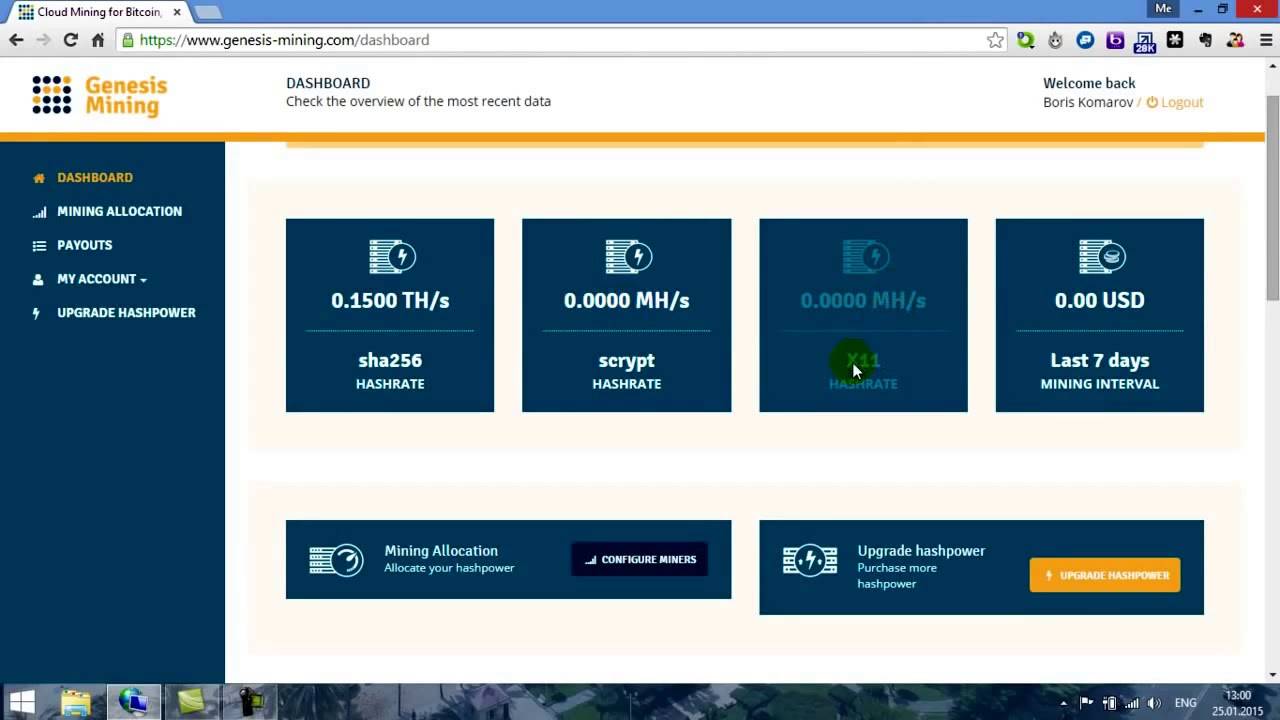This screenshot has height=720, width=1280.
Task: Click the Me profile button in the title bar
Action: [1163, 8]
